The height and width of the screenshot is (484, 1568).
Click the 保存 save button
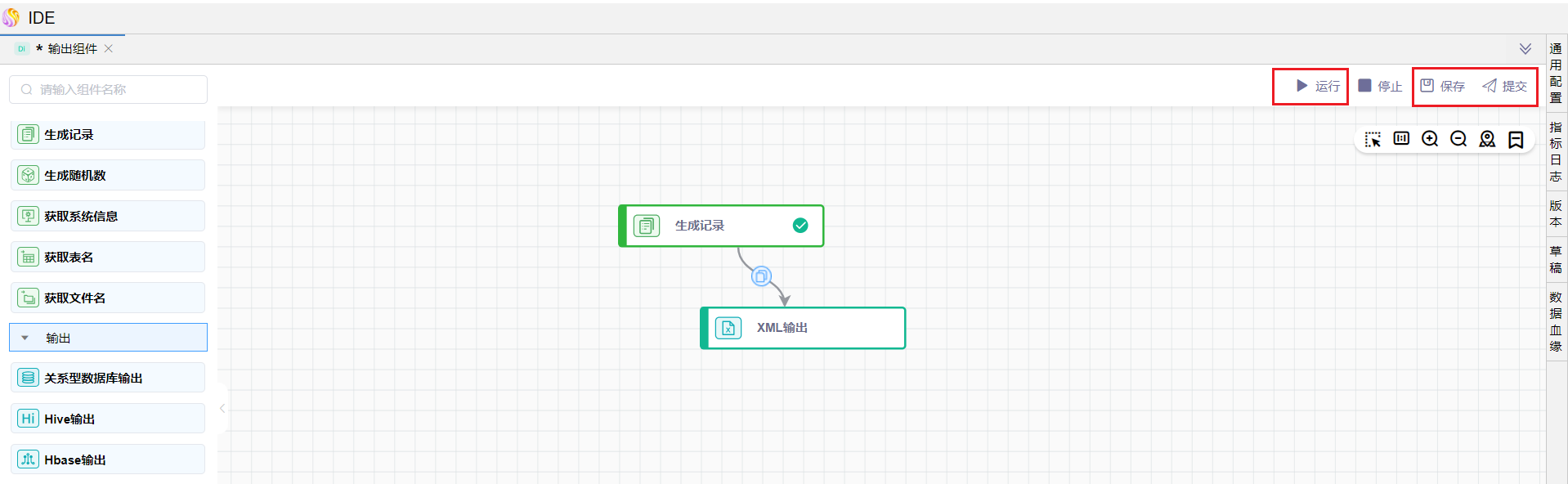point(1443,86)
